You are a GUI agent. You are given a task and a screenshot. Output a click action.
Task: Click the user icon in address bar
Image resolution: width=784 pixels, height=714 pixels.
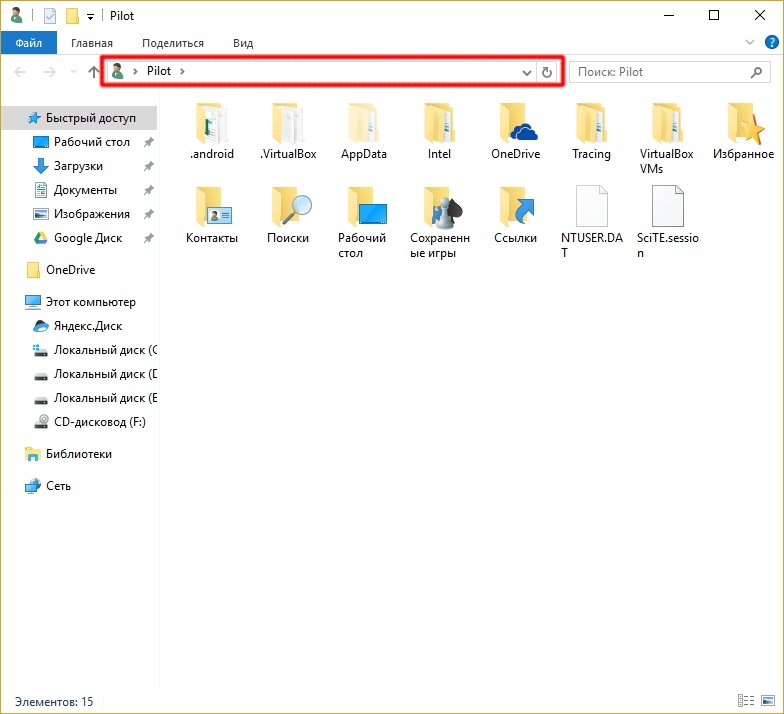click(118, 71)
